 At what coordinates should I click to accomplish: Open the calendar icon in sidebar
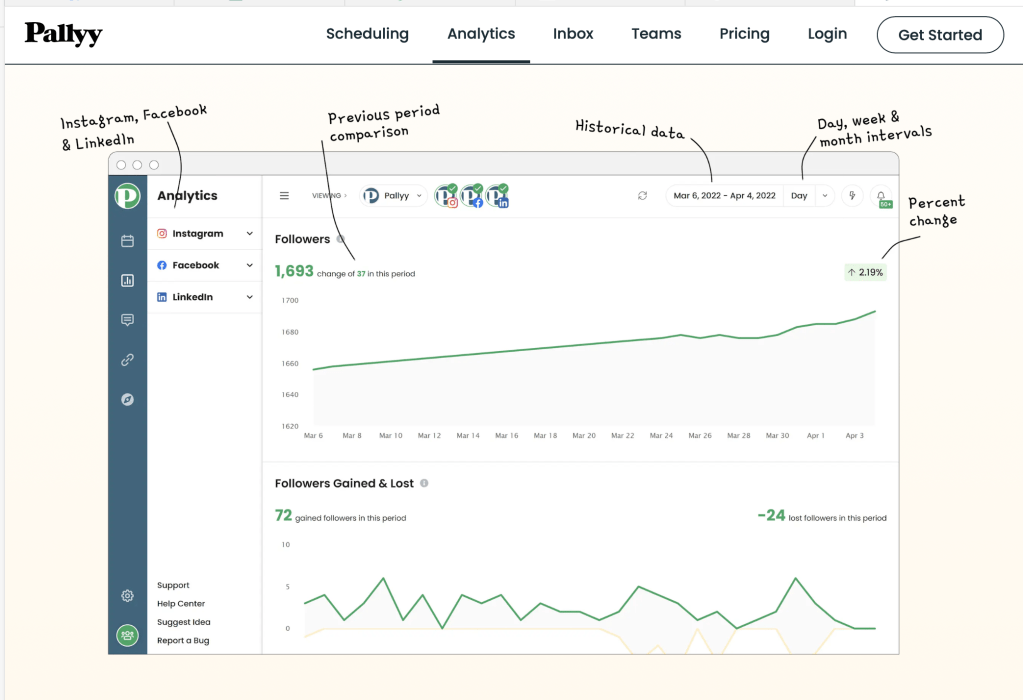(127, 241)
